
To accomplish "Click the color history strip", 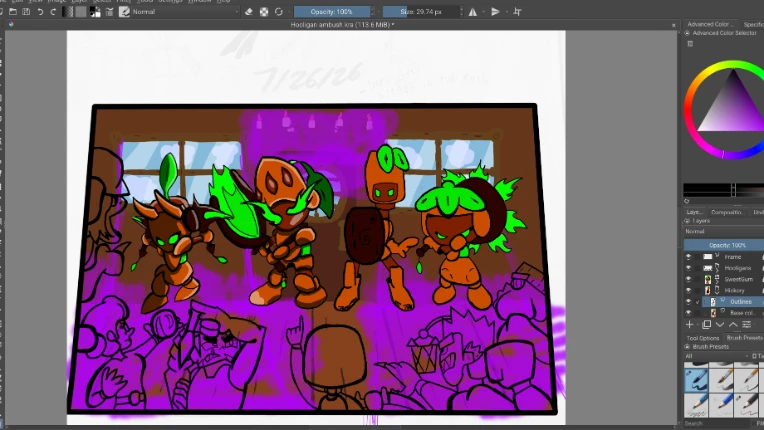I will [x=724, y=190].
